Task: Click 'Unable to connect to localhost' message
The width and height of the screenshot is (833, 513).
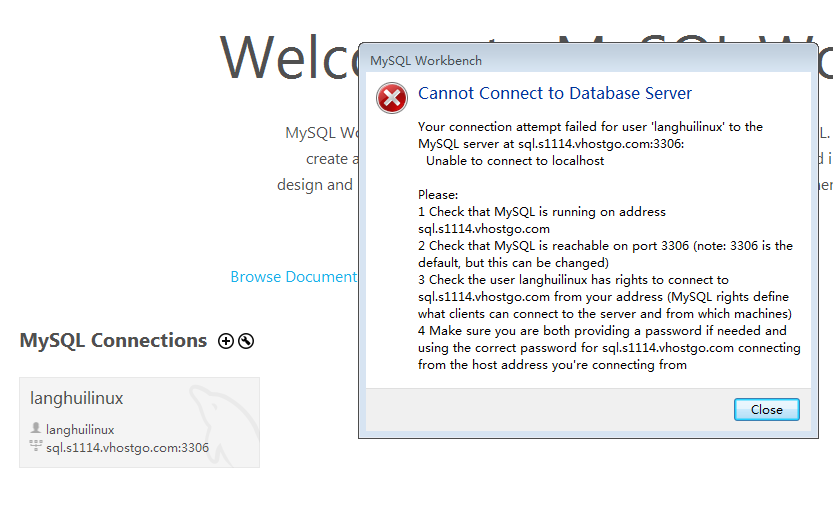Action: [515, 161]
